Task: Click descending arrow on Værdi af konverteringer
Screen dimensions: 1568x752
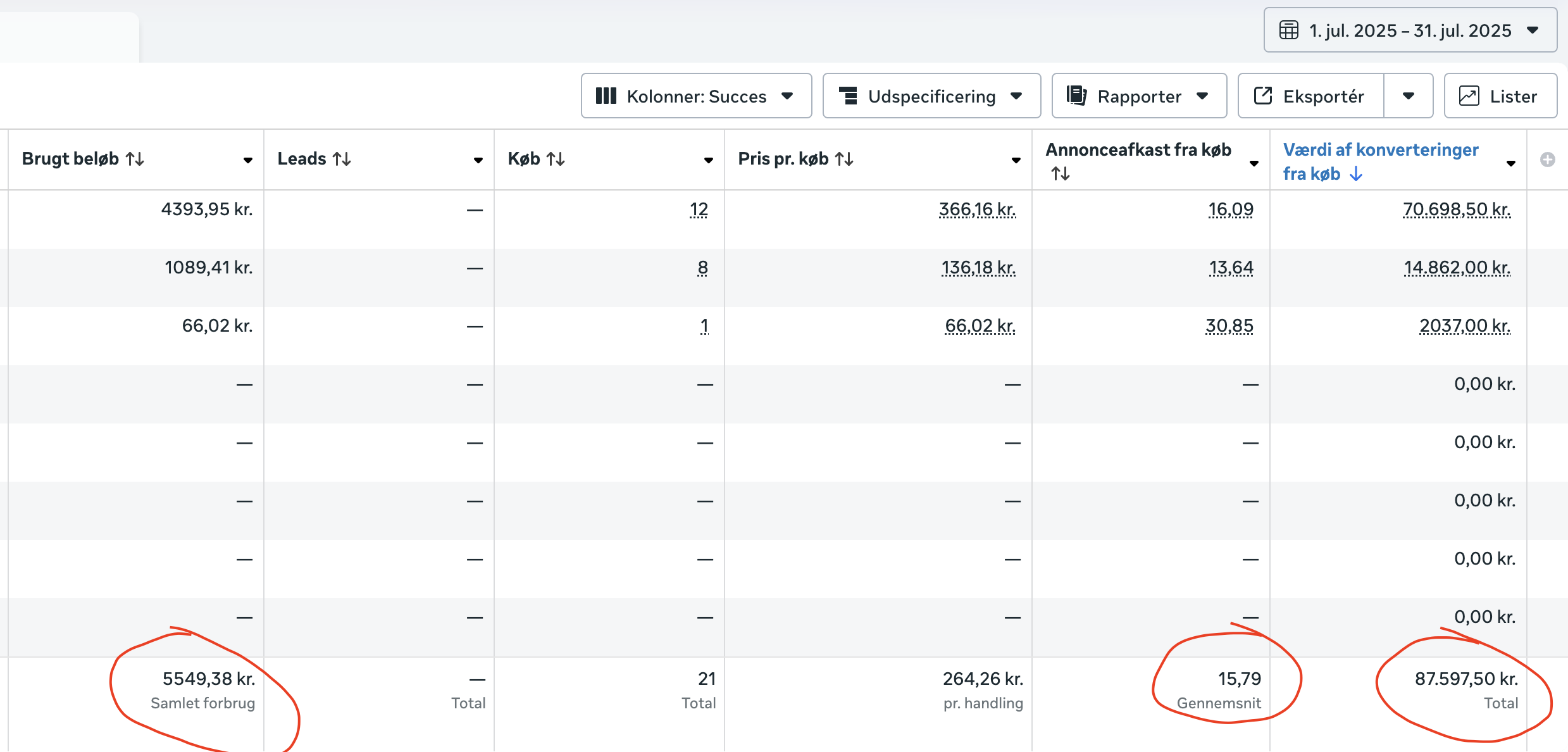Action: [1355, 174]
